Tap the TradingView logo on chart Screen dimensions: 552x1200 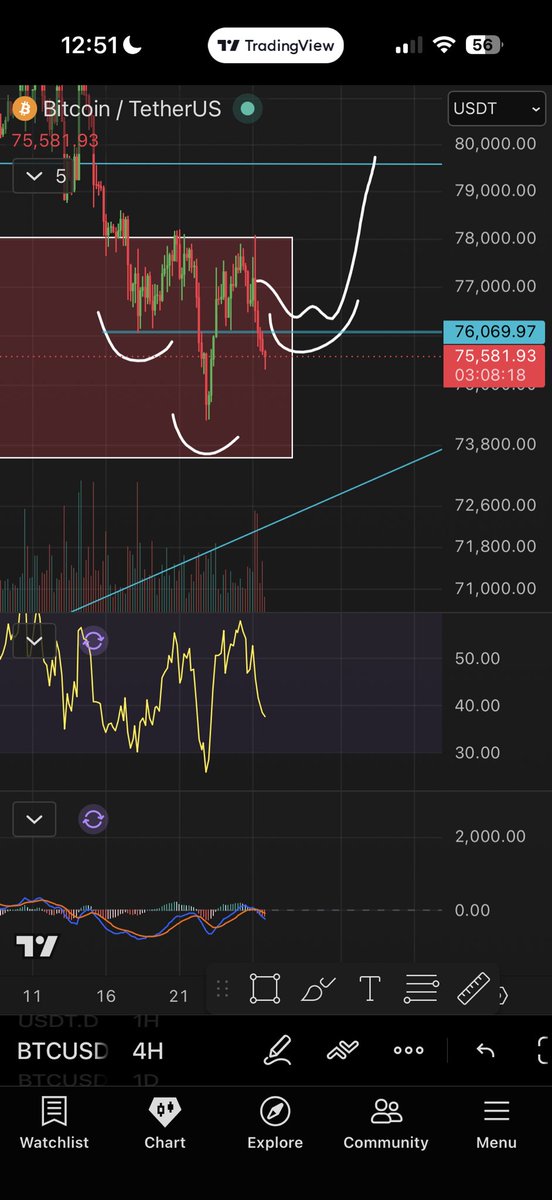pyautogui.click(x=36, y=946)
